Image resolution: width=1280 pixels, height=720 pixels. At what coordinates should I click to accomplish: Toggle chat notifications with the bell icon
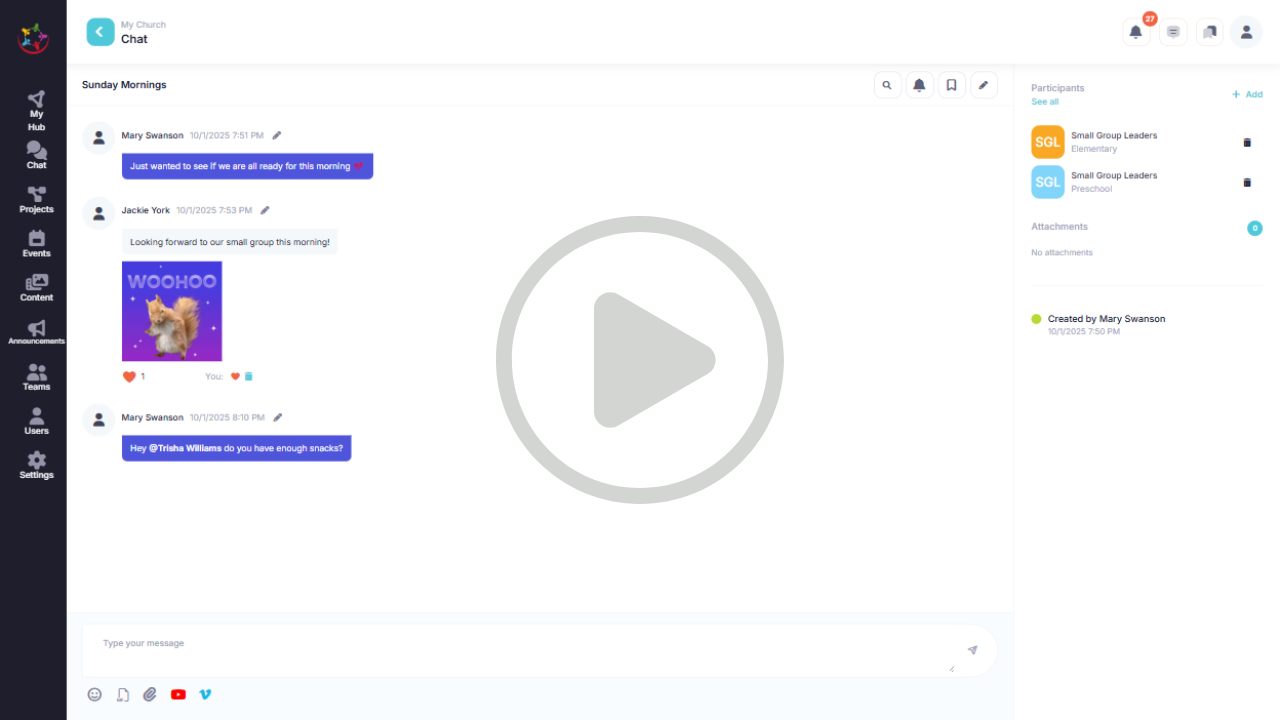point(919,86)
